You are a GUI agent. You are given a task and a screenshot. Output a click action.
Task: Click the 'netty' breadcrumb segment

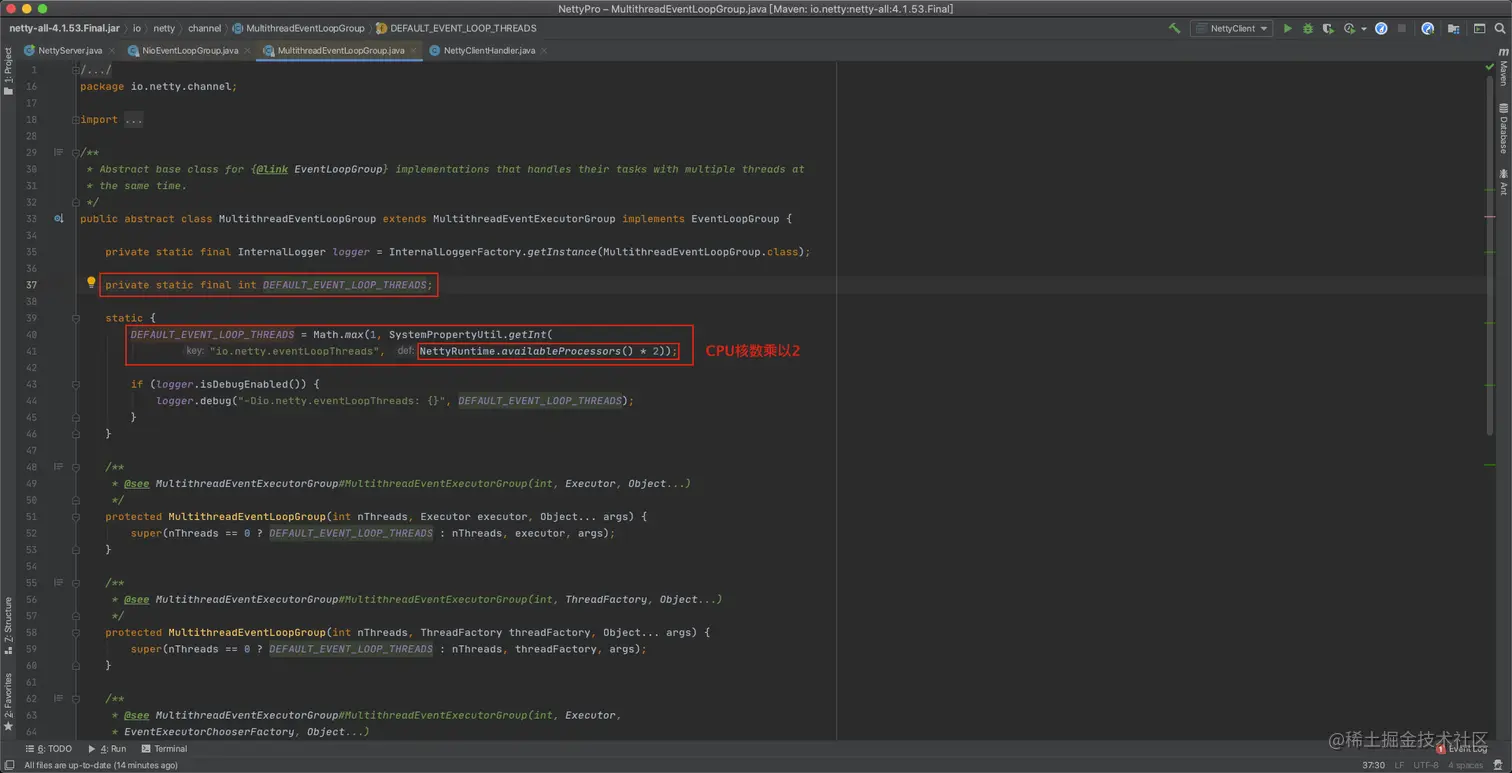coord(163,28)
